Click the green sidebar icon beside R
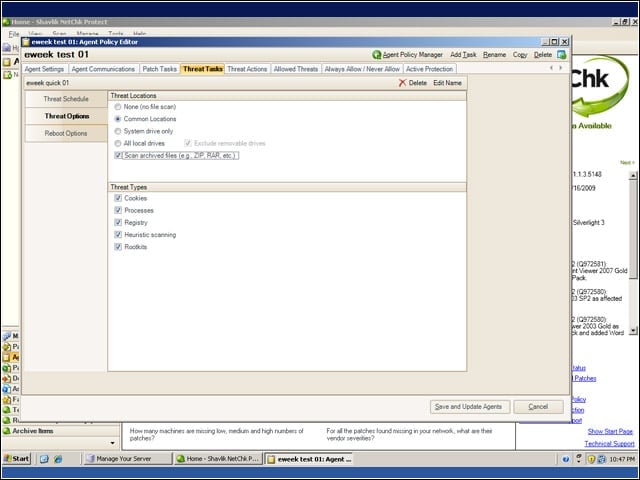640x480 pixels. tap(7, 420)
